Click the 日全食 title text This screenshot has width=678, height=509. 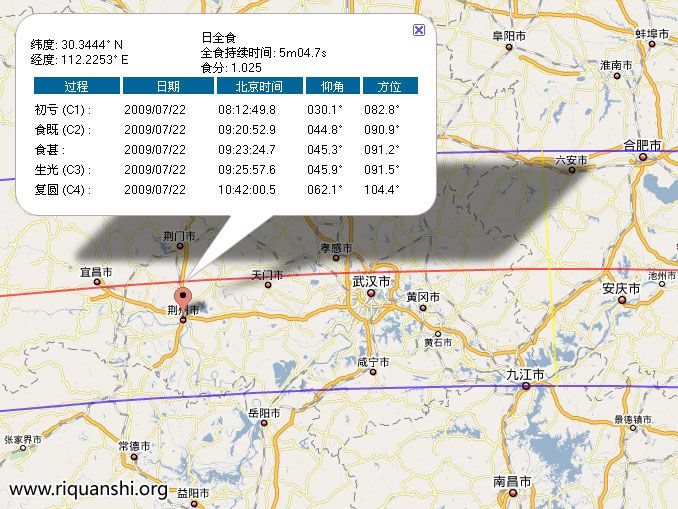[x=219, y=38]
